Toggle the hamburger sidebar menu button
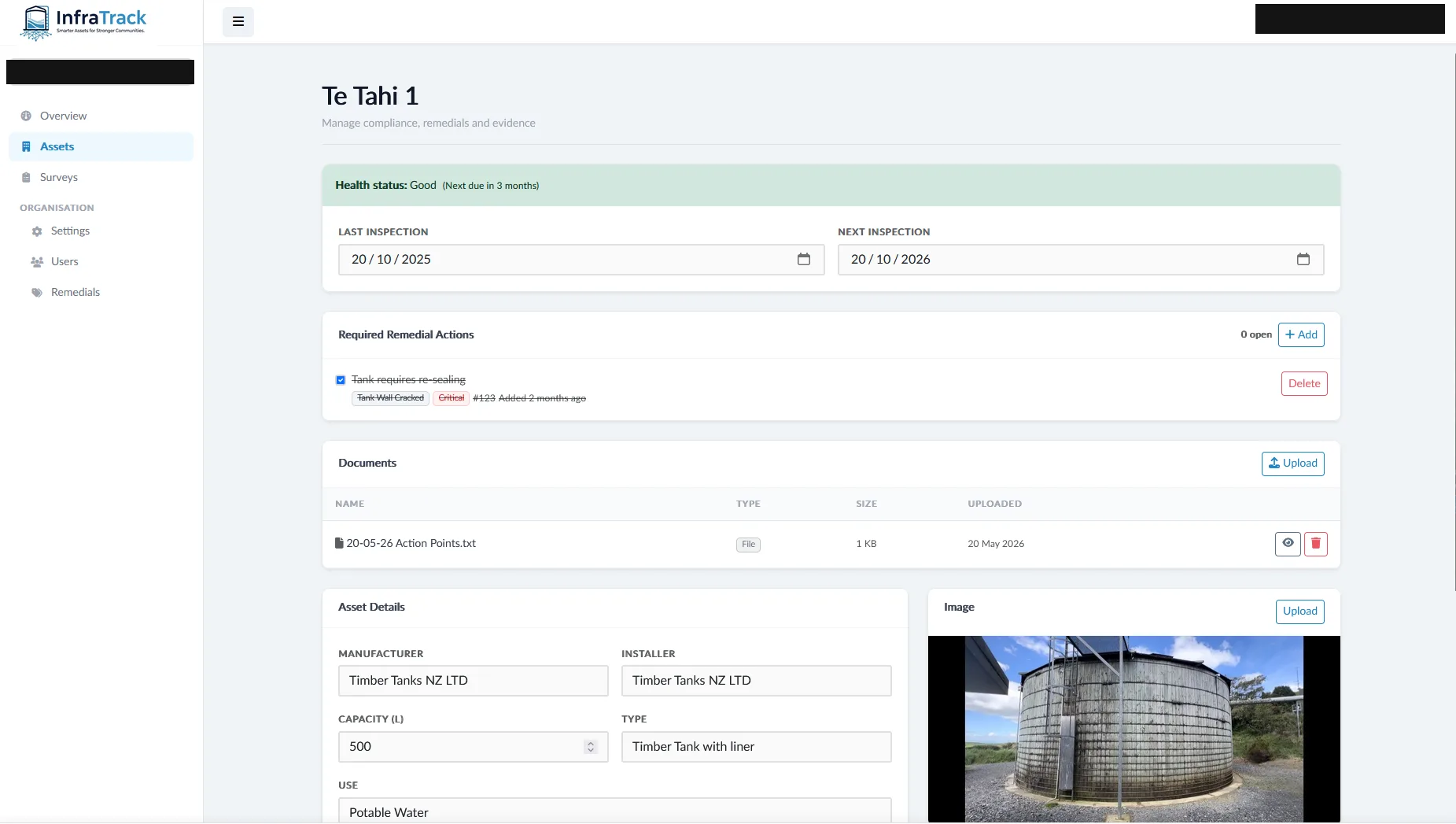 (238, 22)
